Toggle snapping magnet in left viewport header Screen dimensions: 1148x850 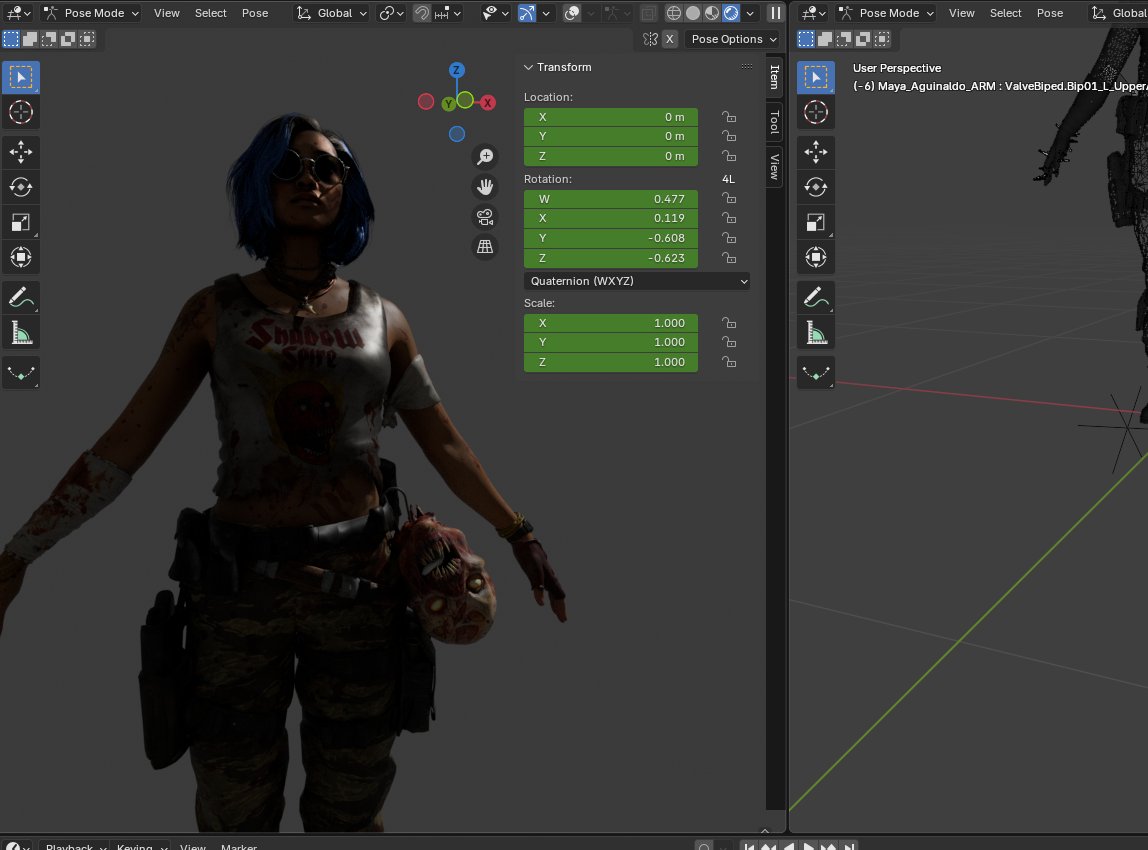422,13
